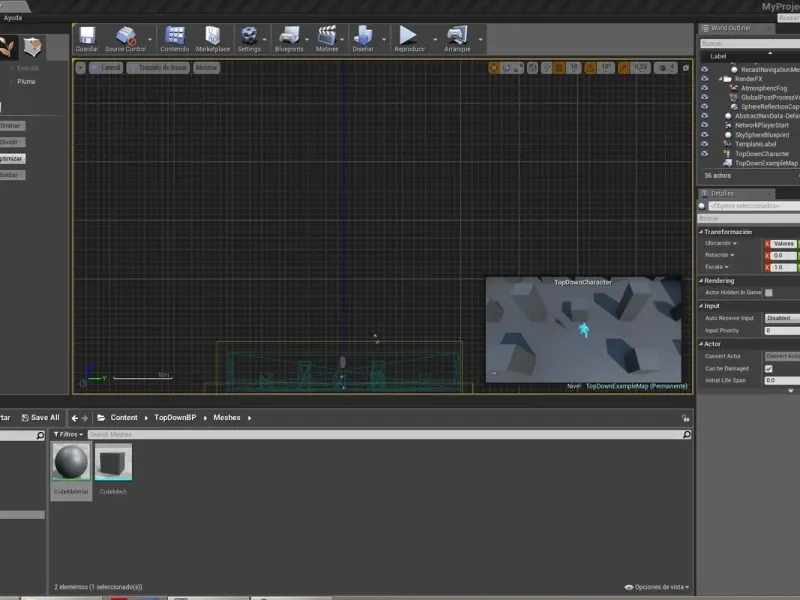This screenshot has height=600, width=800.
Task: Open rotation snap 10° dropdown
Action: [x=606, y=67]
